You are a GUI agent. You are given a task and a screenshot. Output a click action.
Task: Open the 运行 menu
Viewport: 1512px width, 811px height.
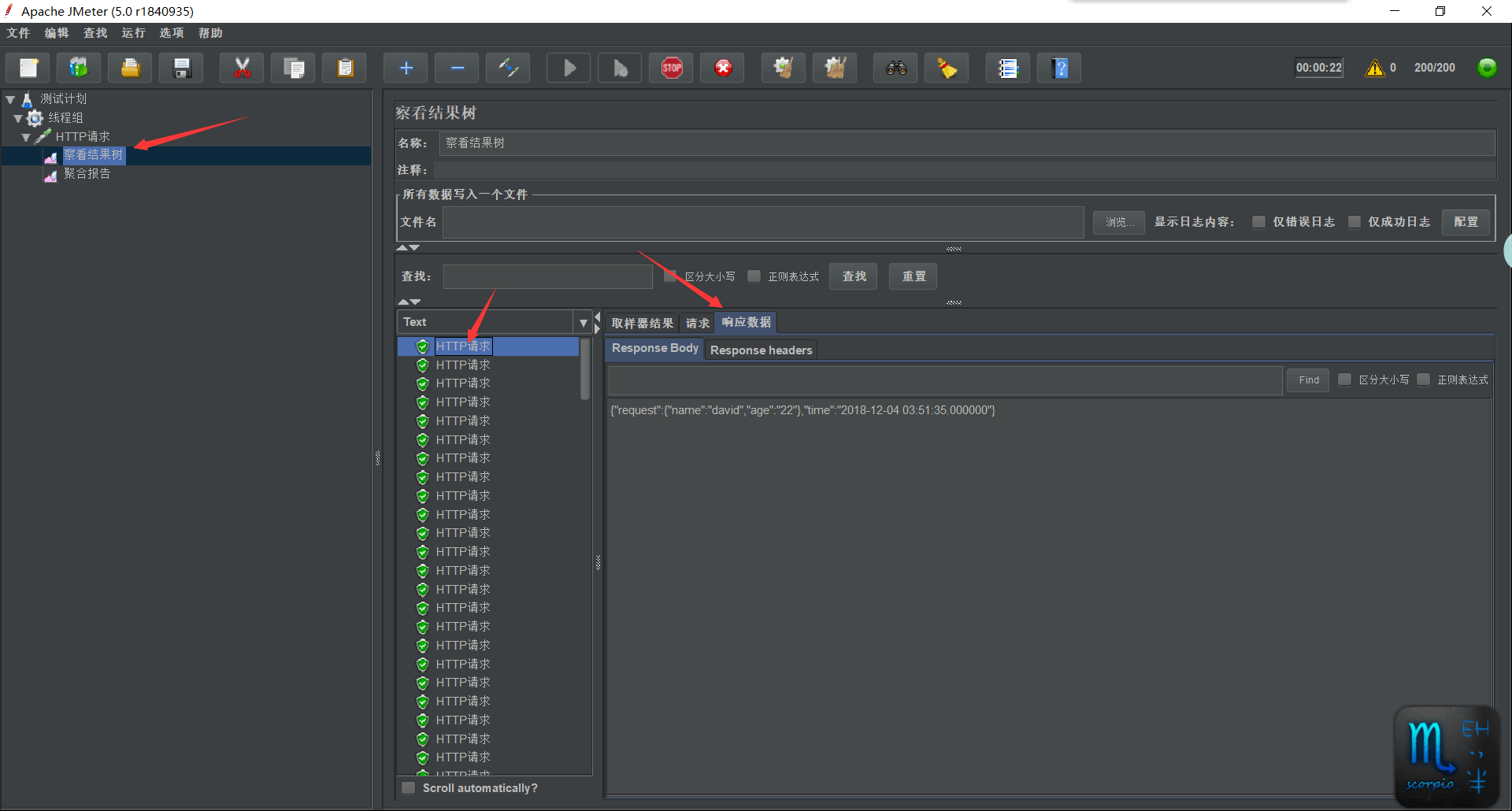point(134,33)
